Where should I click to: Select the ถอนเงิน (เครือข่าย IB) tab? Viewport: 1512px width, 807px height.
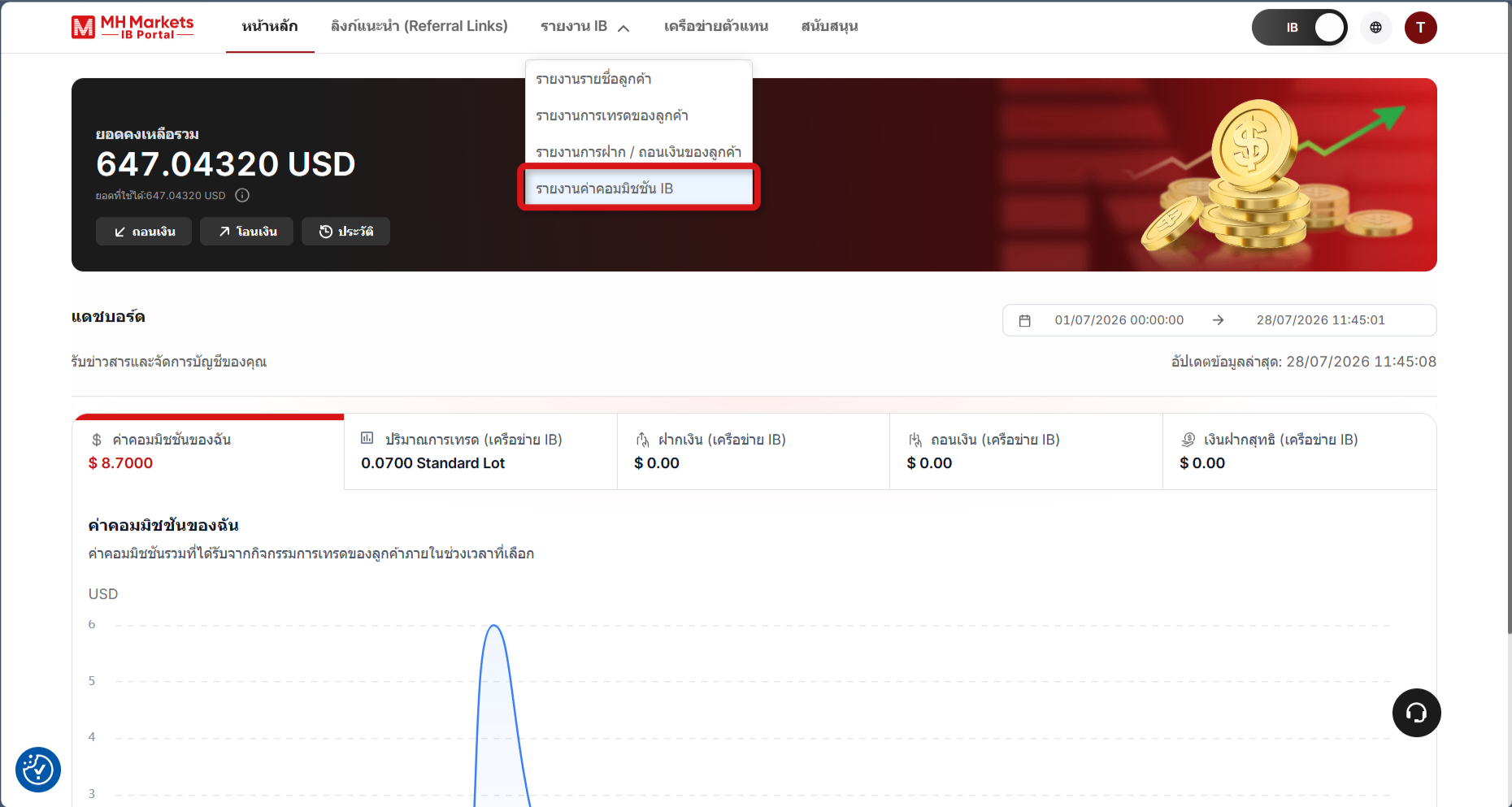[x=1026, y=452]
